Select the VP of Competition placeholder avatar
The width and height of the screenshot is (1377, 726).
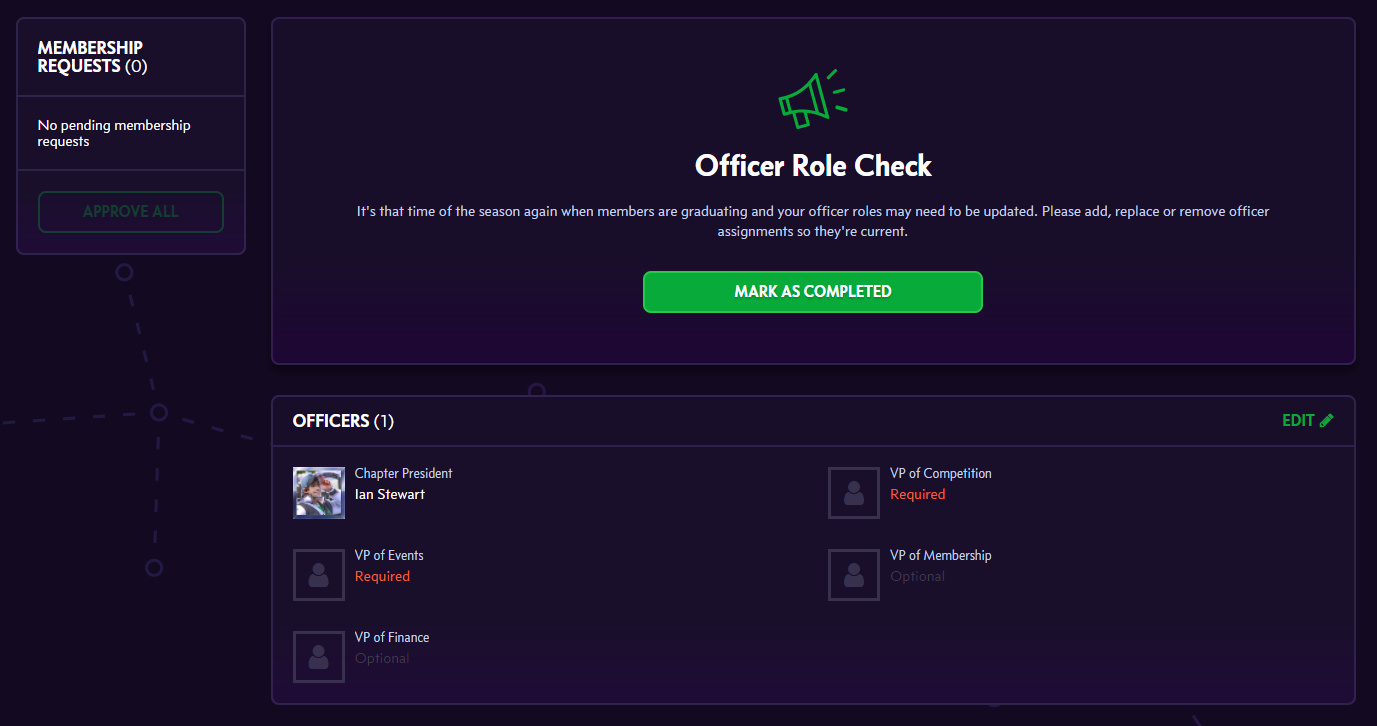[854, 493]
